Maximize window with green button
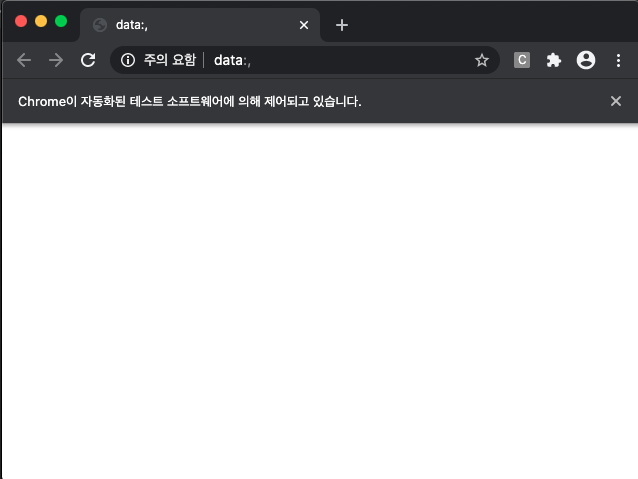The image size is (638, 479). click(61, 21)
